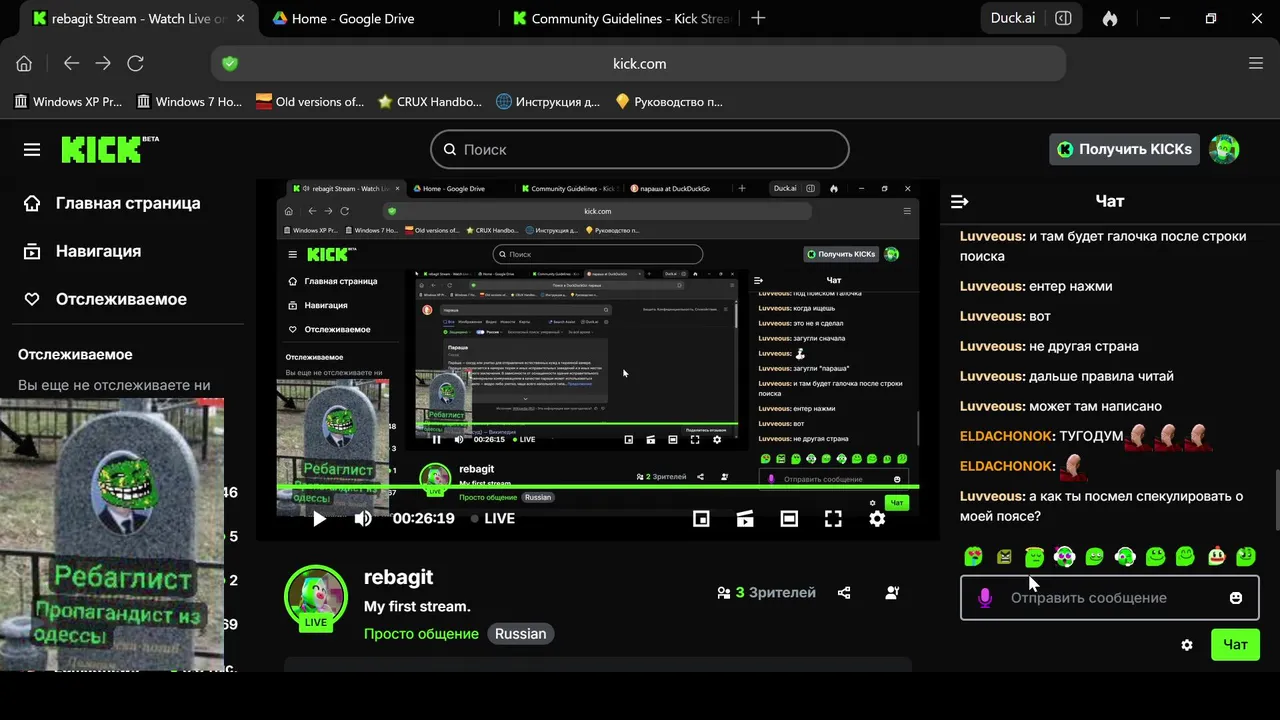Insert the heart-eyes drooling emote

[x=973, y=556]
